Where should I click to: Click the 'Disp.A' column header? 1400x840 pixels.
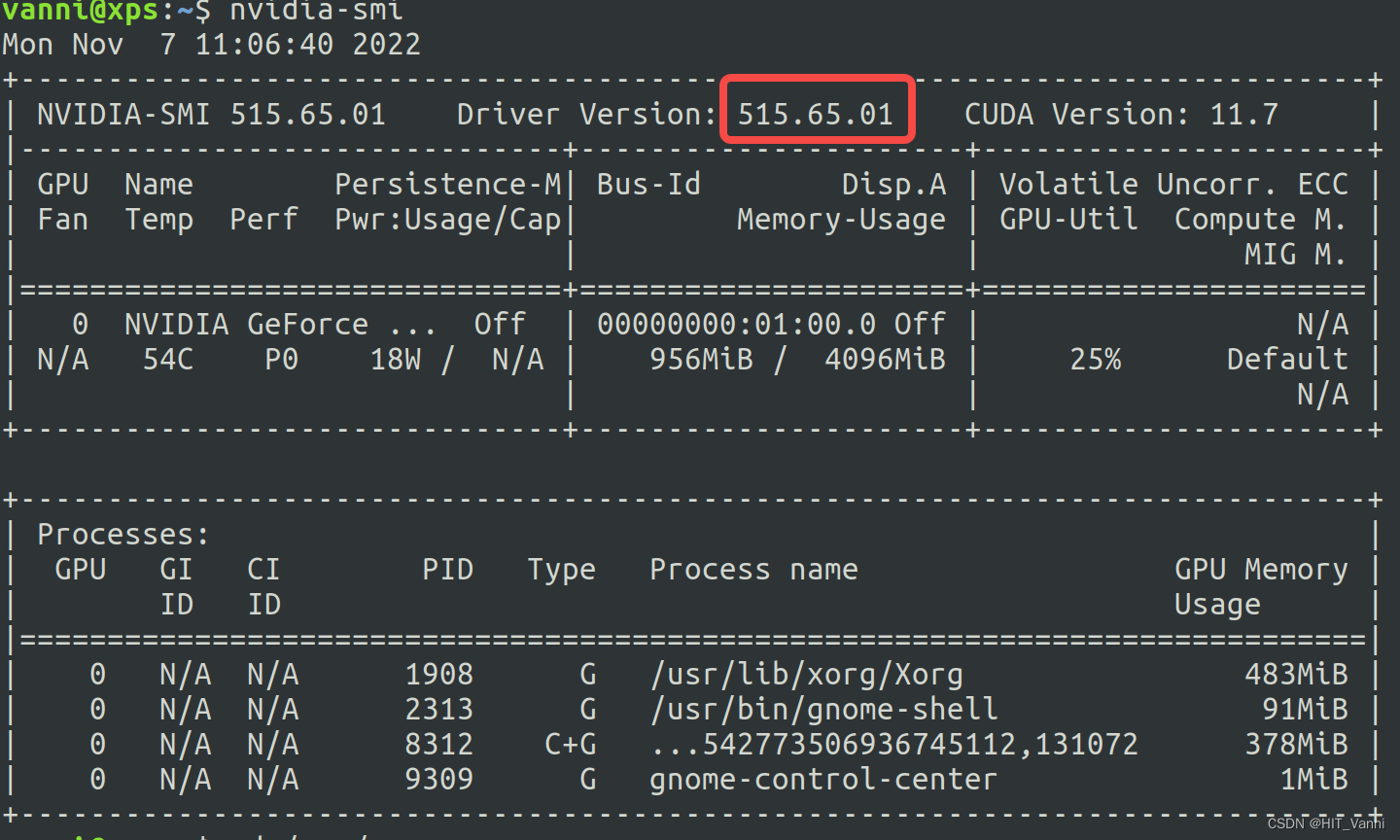(x=893, y=185)
